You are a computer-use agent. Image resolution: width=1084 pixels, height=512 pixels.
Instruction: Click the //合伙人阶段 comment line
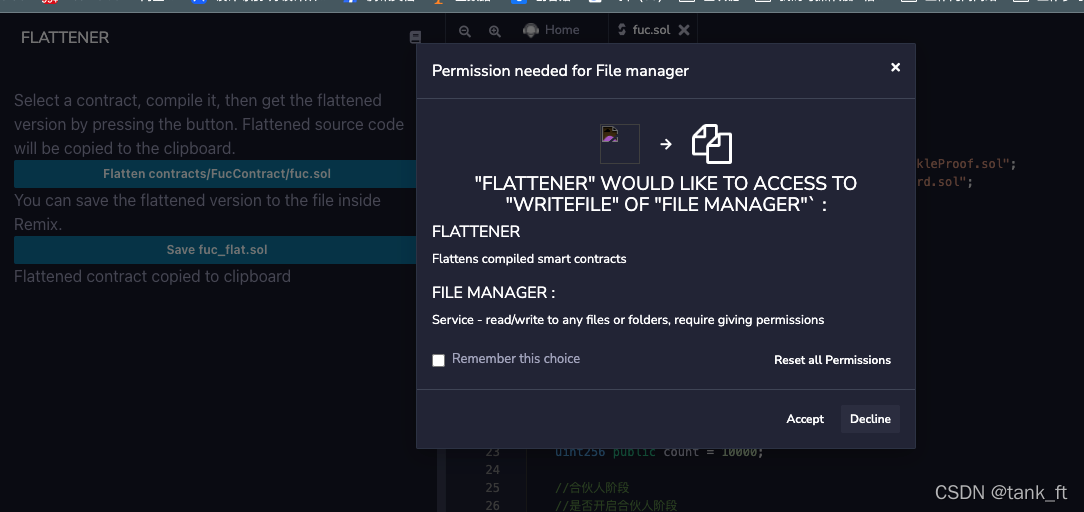[592, 488]
